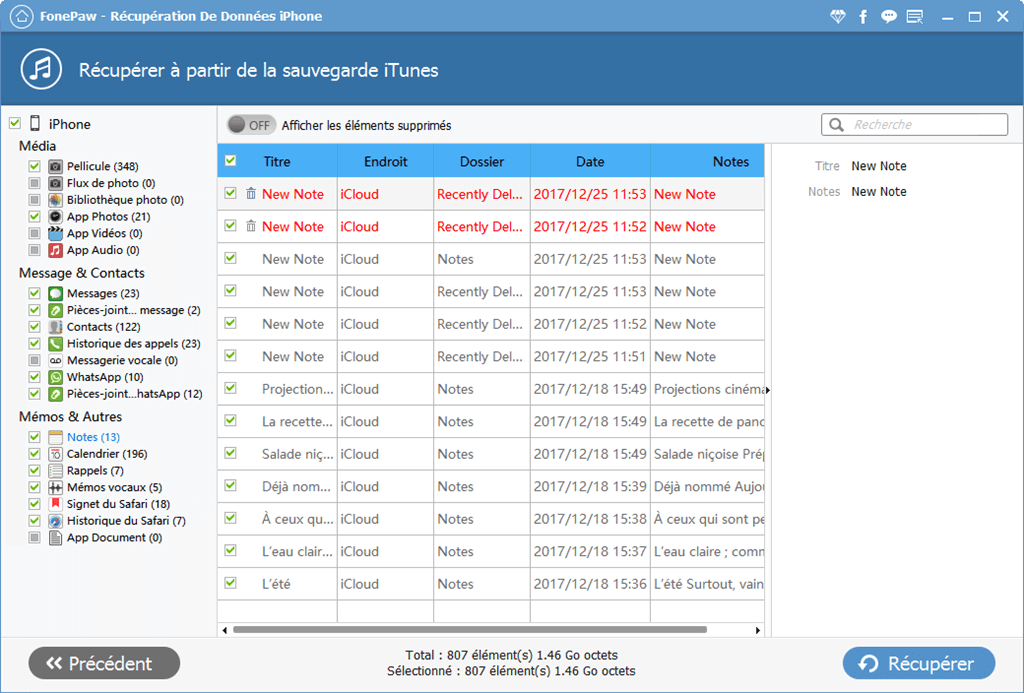Sort by the Endroit column header
Viewport: 1024px width, 693px height.
point(385,161)
